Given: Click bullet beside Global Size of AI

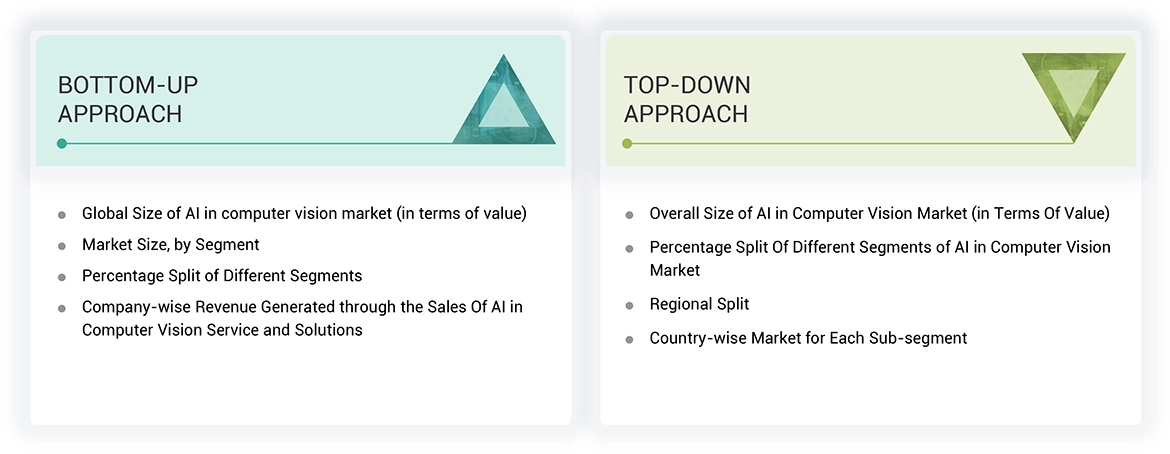Looking at the screenshot, I should (x=62, y=214).
